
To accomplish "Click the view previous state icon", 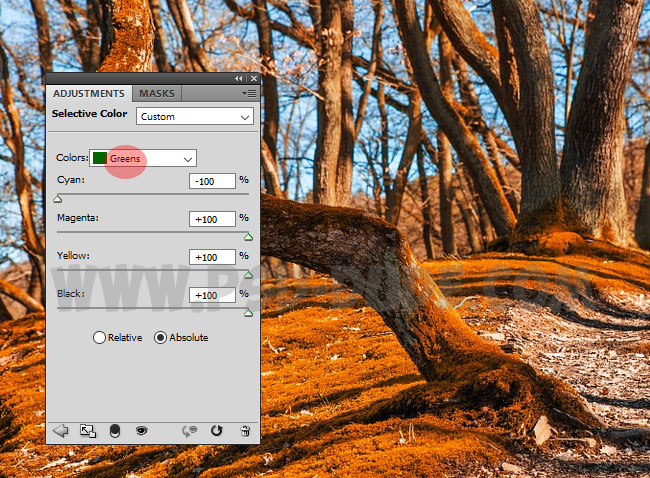I will [189, 430].
